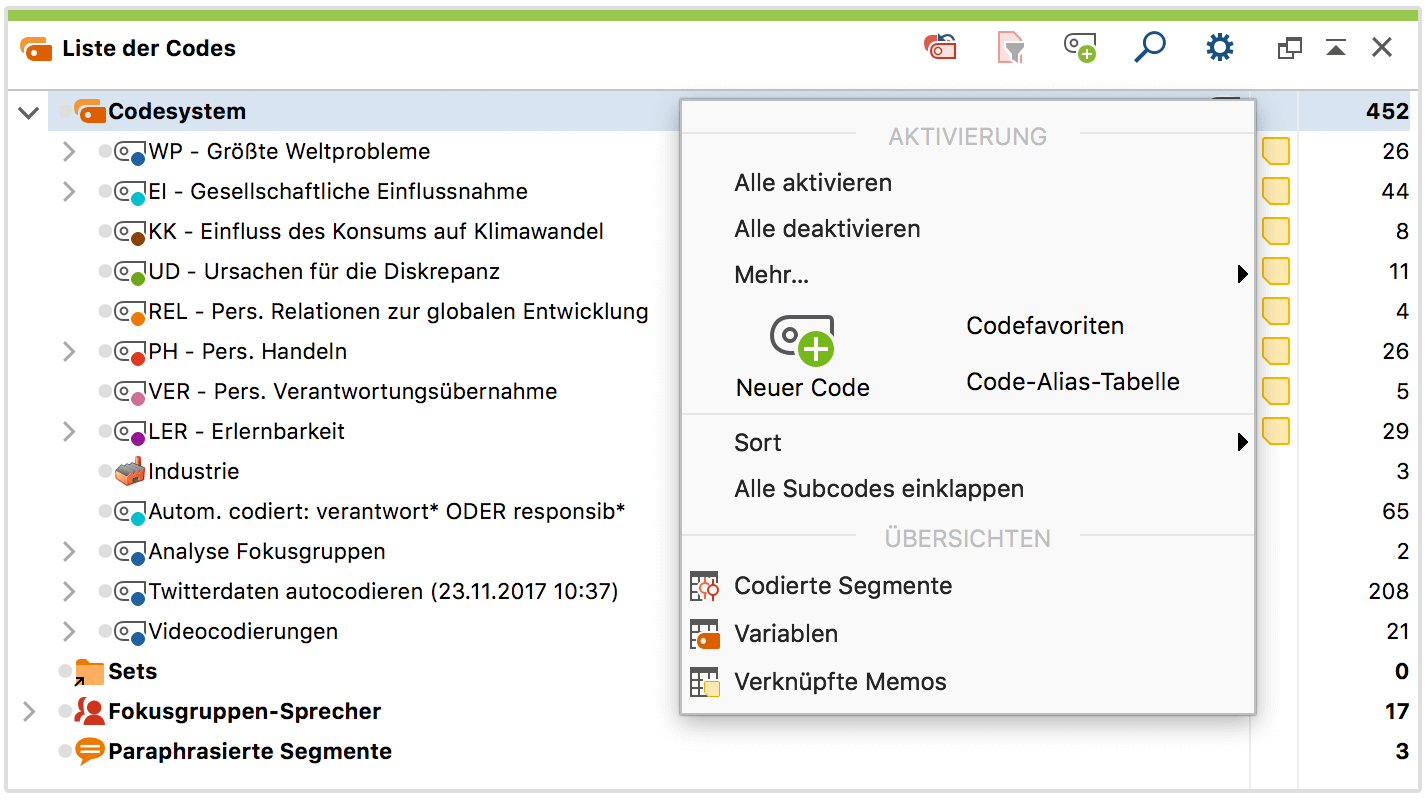
Task: Expand PH - Pers. Handeln subcodes
Action: click(x=68, y=351)
